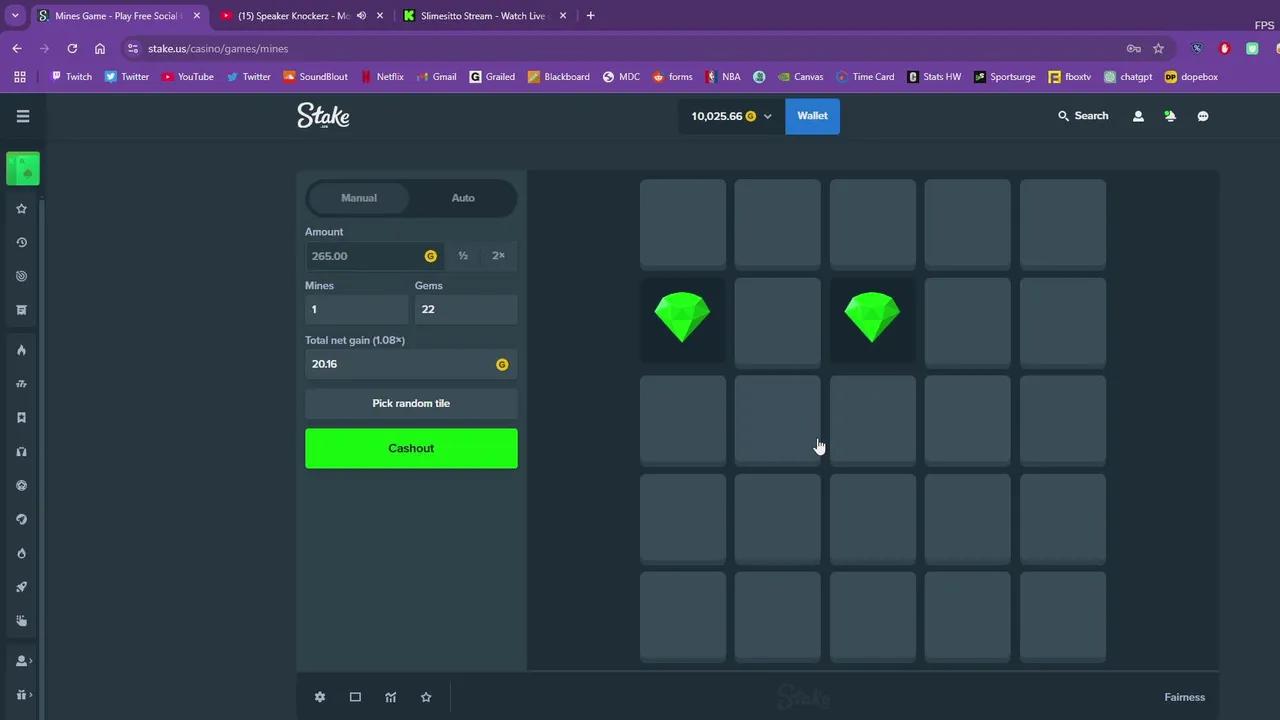
Task: Click the spiral target icon in sidebar
Action: pos(21,276)
